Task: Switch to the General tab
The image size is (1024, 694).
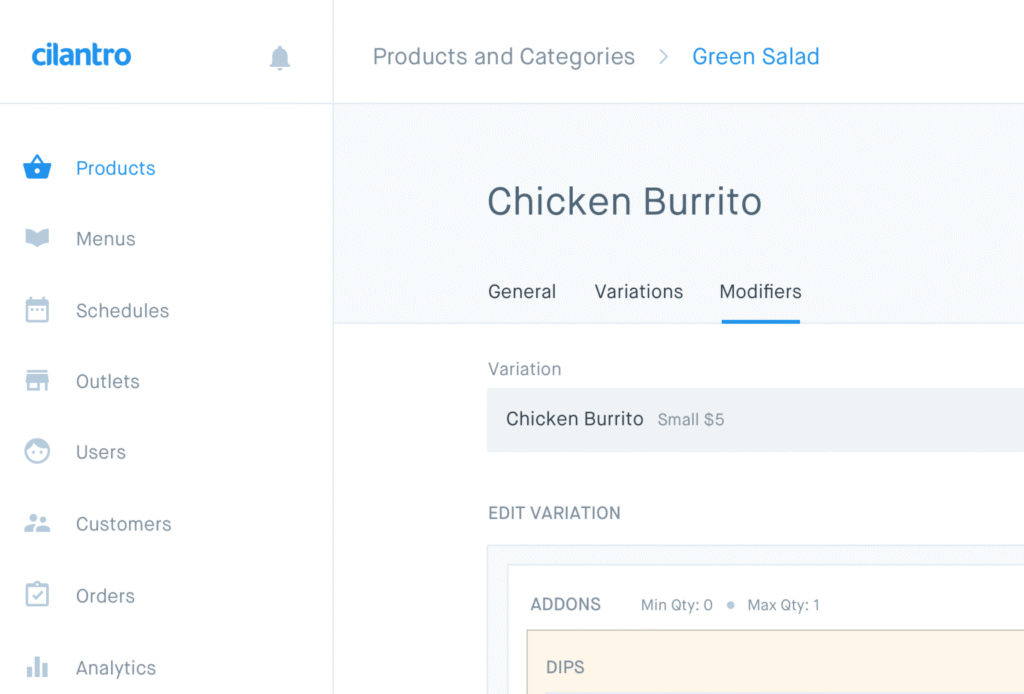Action: pos(522,292)
